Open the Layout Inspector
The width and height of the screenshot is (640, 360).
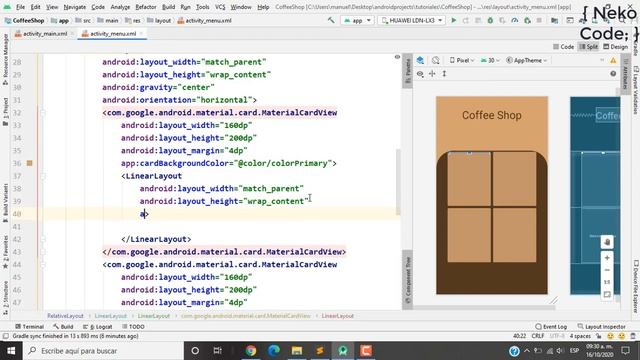[x=601, y=327]
